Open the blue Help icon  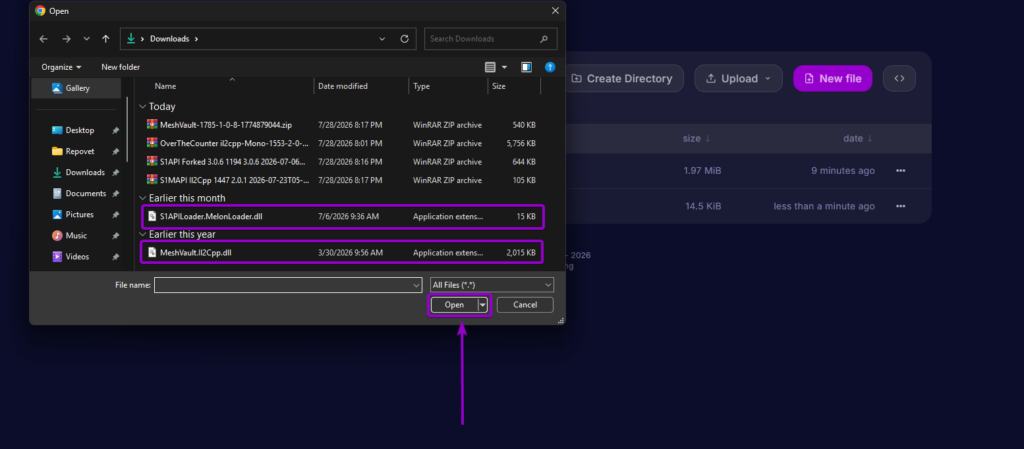coord(550,67)
